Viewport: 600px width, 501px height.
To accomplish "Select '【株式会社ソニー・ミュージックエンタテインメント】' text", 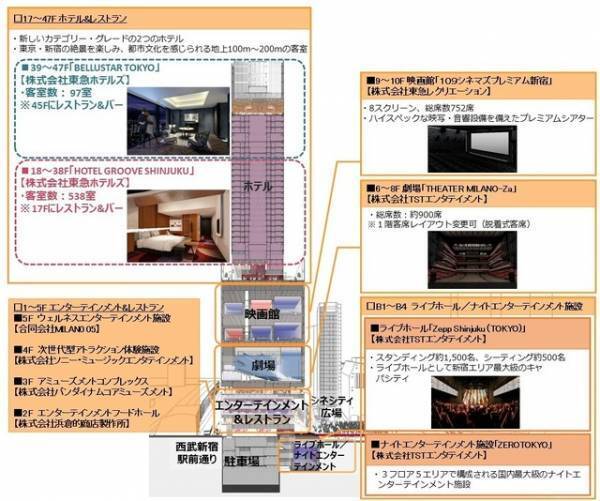I will (x=103, y=360).
